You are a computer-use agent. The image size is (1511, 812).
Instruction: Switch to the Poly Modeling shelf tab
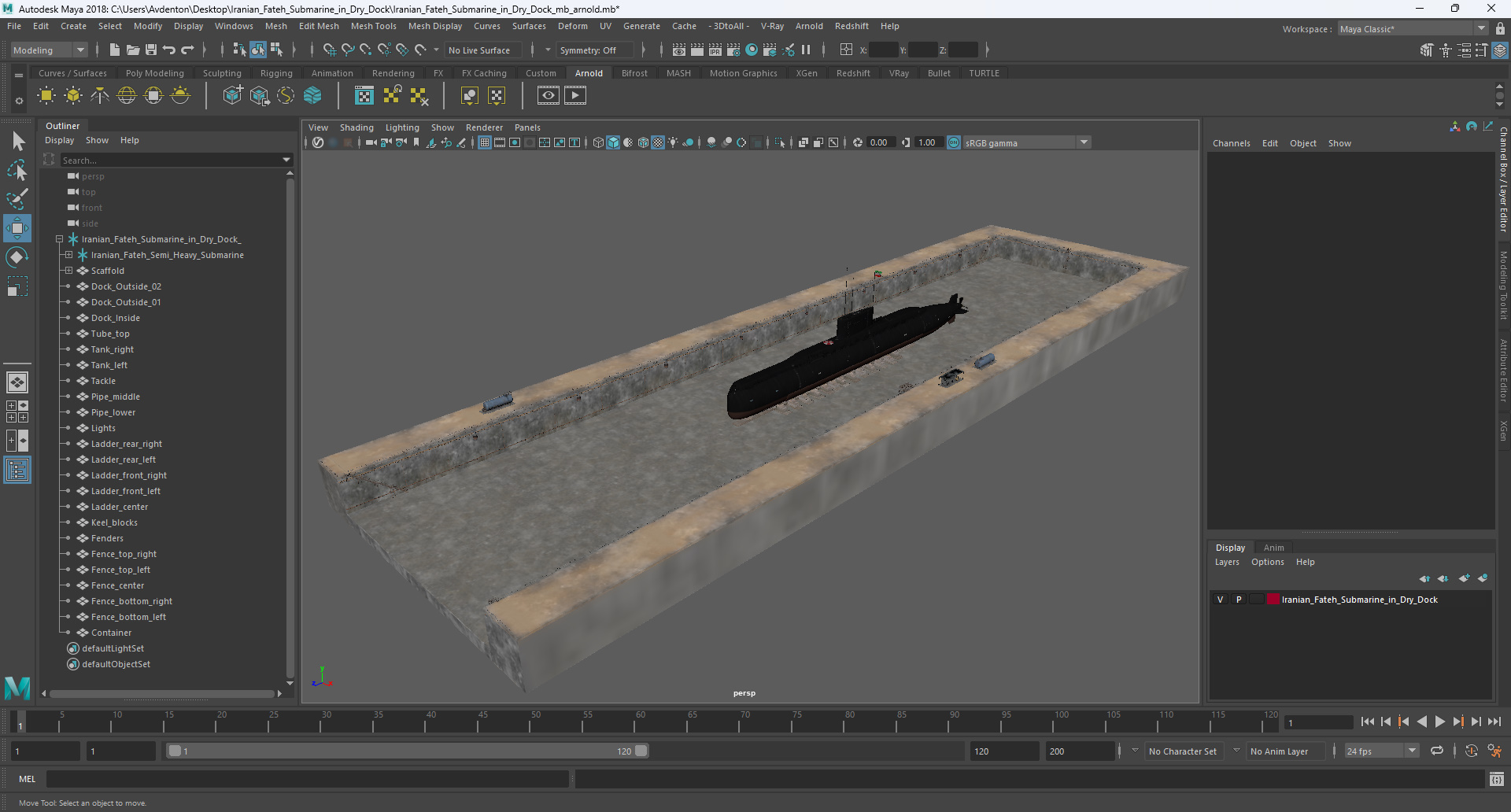click(155, 73)
